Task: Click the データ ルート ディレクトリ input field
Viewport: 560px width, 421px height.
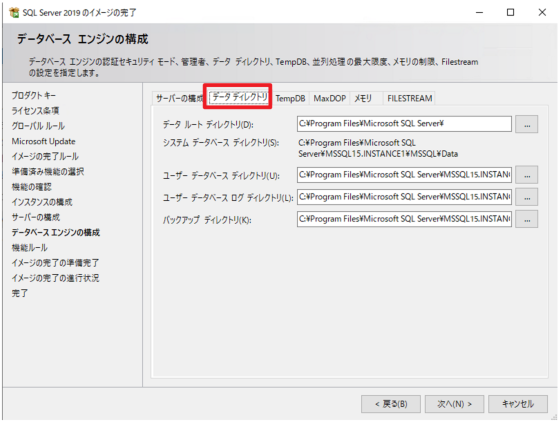Action: click(404, 124)
